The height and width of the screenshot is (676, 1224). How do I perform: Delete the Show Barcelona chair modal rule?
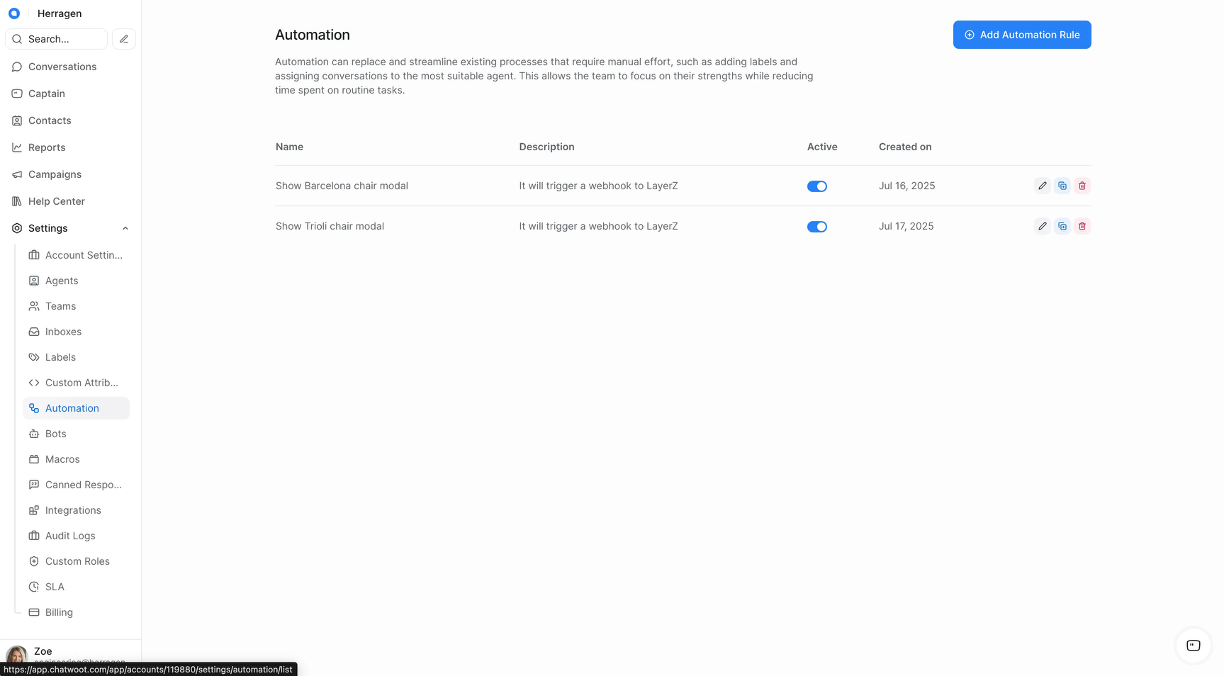pos(1082,185)
